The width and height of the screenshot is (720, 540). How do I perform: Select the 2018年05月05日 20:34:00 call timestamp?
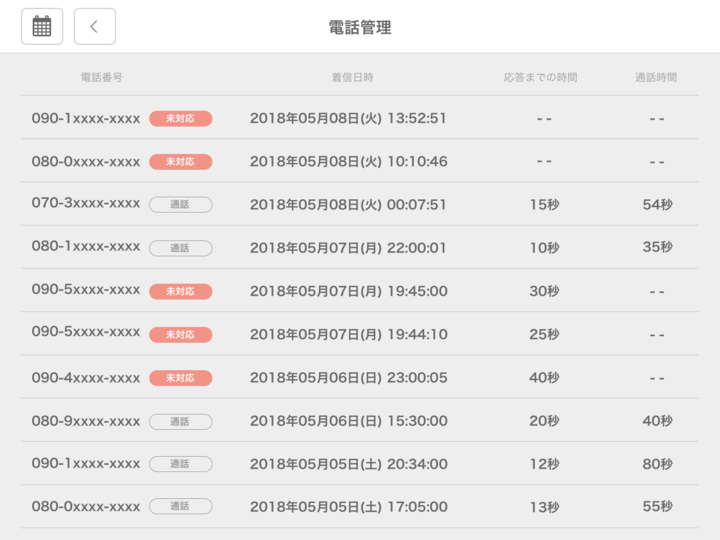(x=348, y=464)
